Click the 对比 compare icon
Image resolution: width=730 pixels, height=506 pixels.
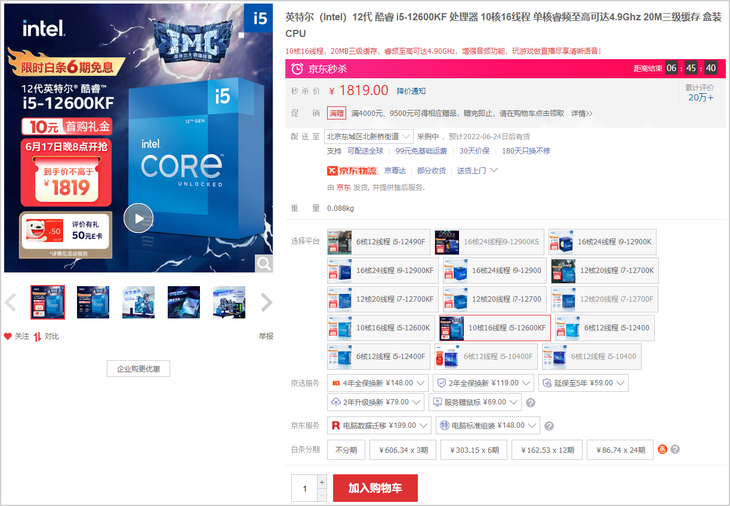[38, 336]
